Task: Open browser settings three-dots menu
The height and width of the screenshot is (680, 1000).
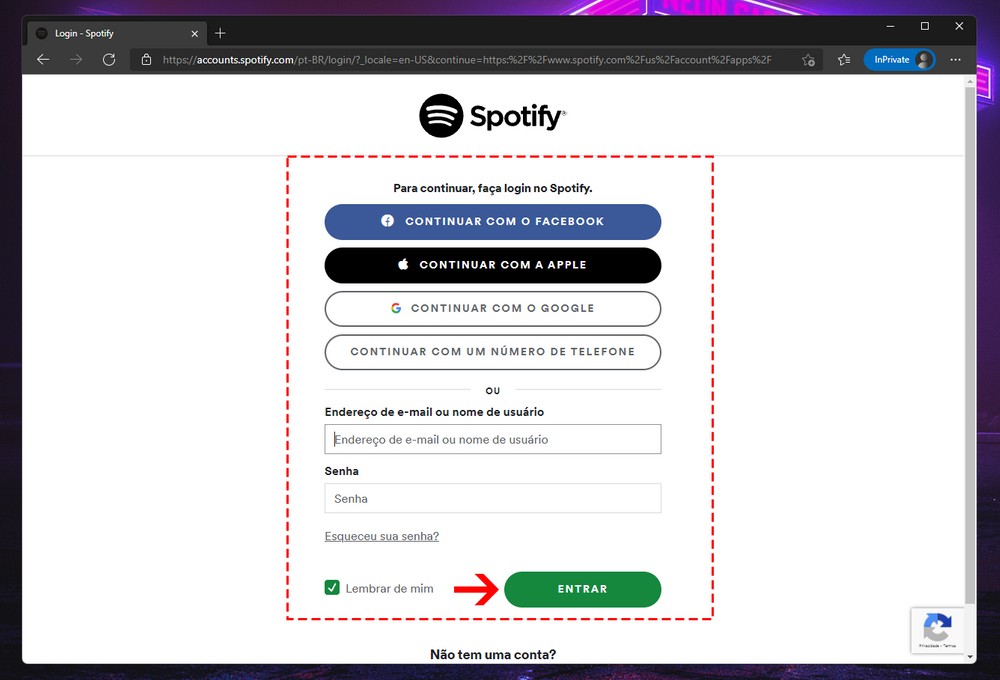Action: click(956, 60)
